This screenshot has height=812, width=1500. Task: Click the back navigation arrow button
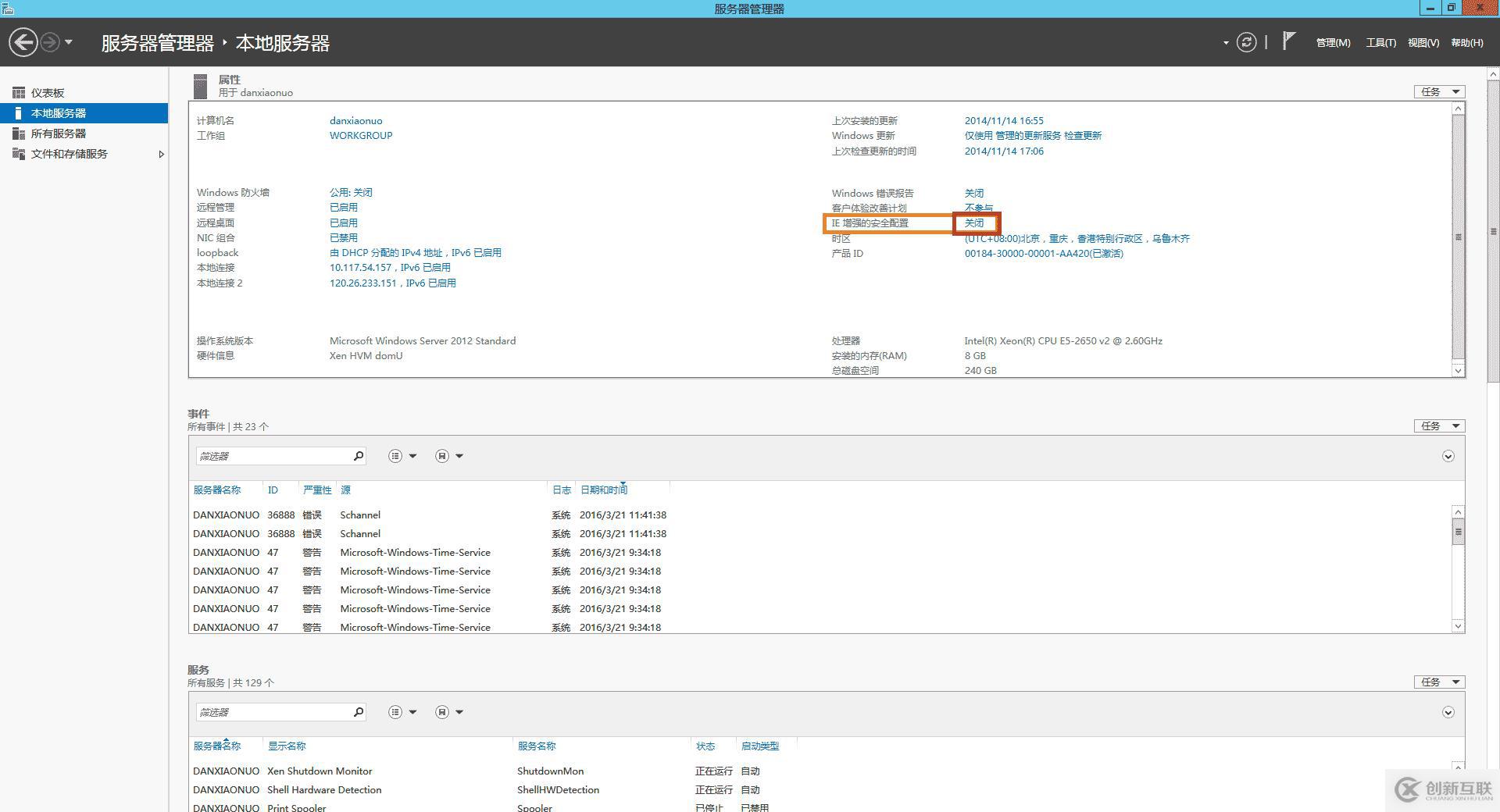point(23,42)
